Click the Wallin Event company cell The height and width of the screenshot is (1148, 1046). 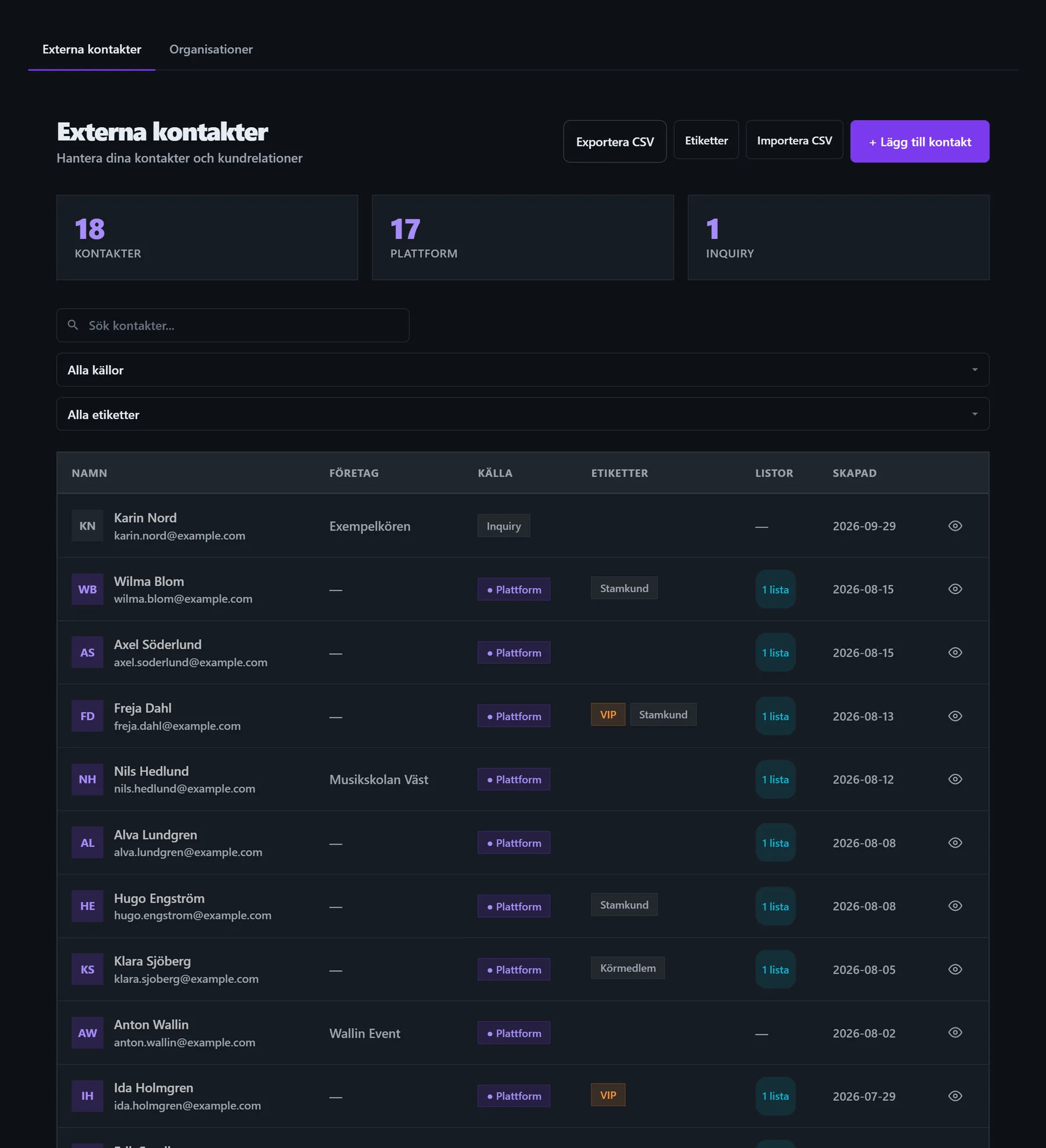pos(364,1033)
